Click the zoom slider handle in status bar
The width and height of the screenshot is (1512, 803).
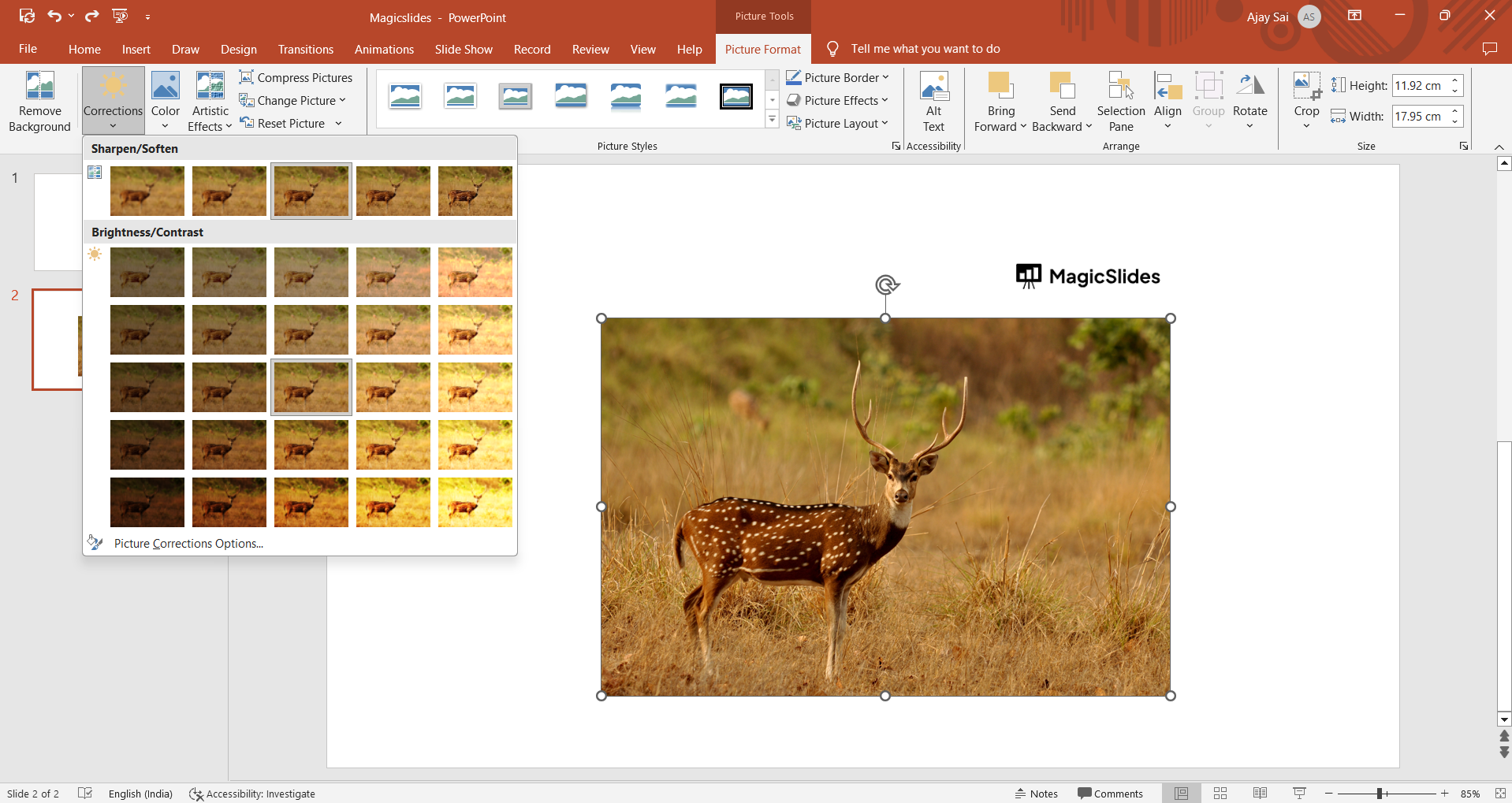(x=1380, y=794)
